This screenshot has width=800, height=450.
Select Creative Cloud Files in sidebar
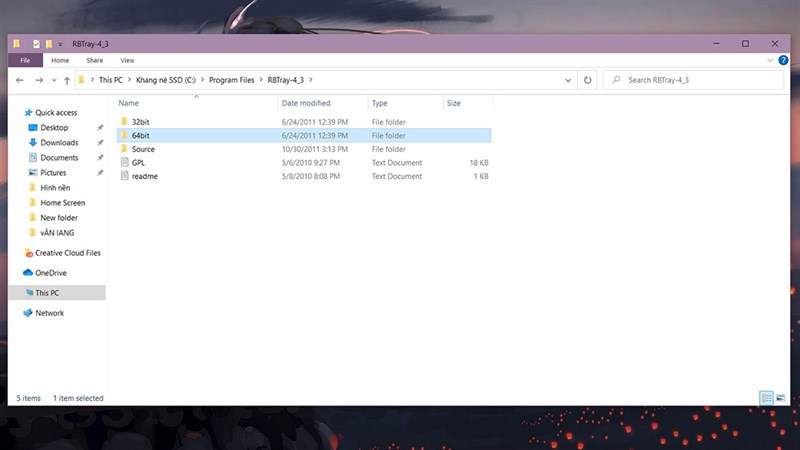pos(75,253)
